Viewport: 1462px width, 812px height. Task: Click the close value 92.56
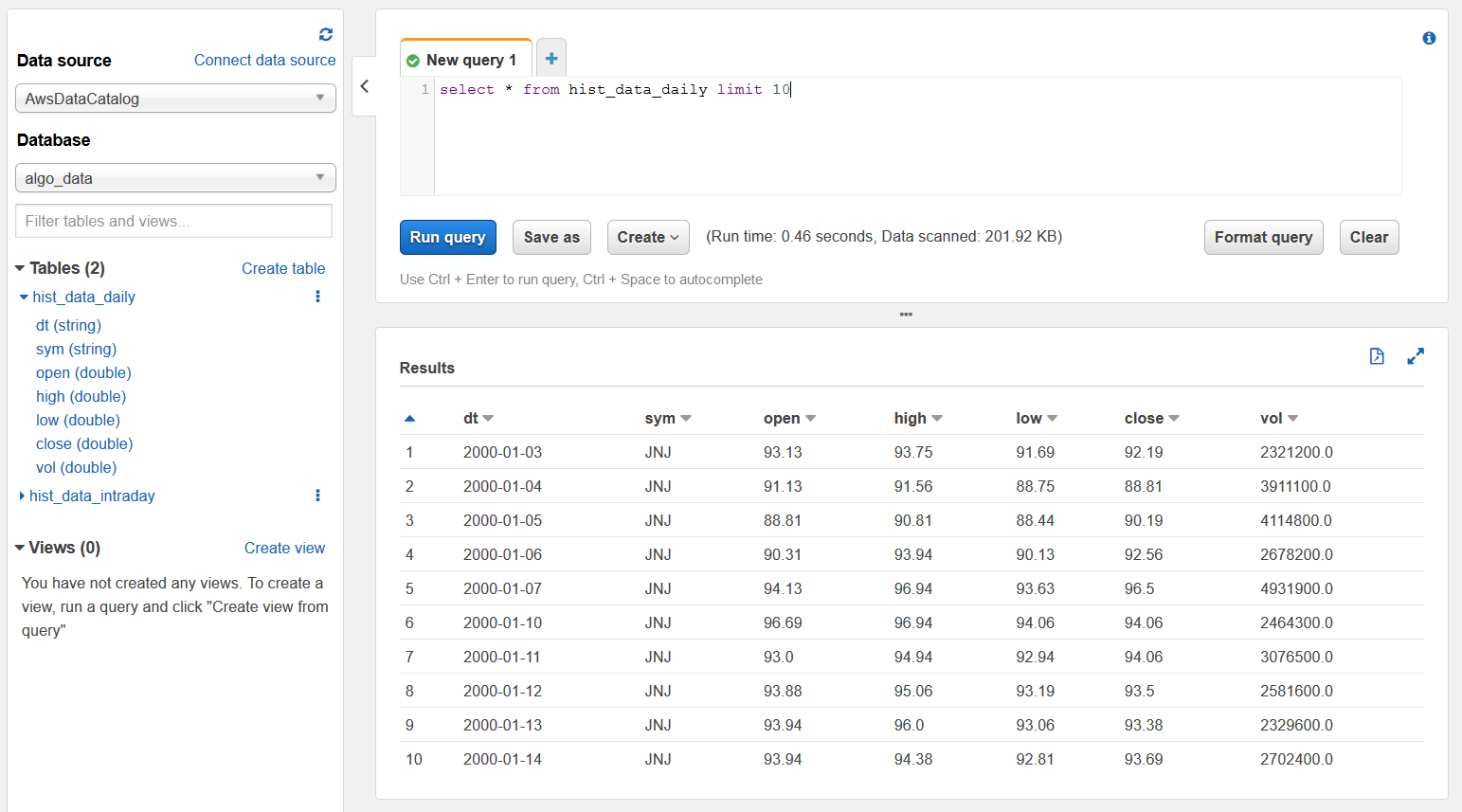(x=1144, y=554)
